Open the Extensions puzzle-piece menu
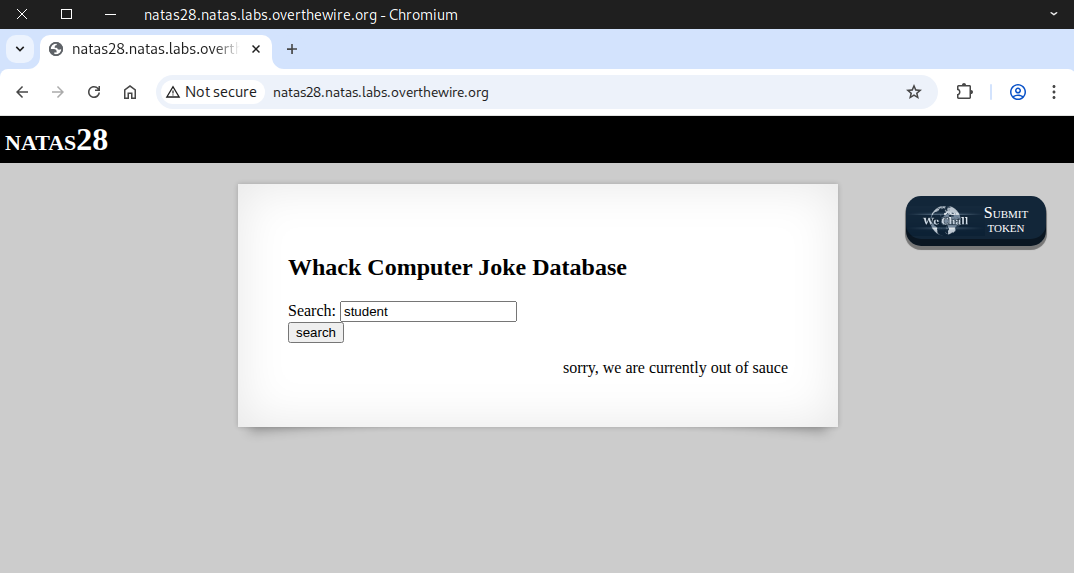 964,92
